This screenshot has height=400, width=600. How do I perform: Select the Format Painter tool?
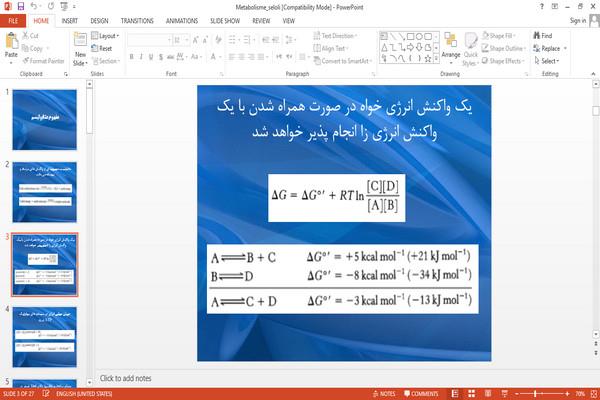pyautogui.click(x=43, y=61)
